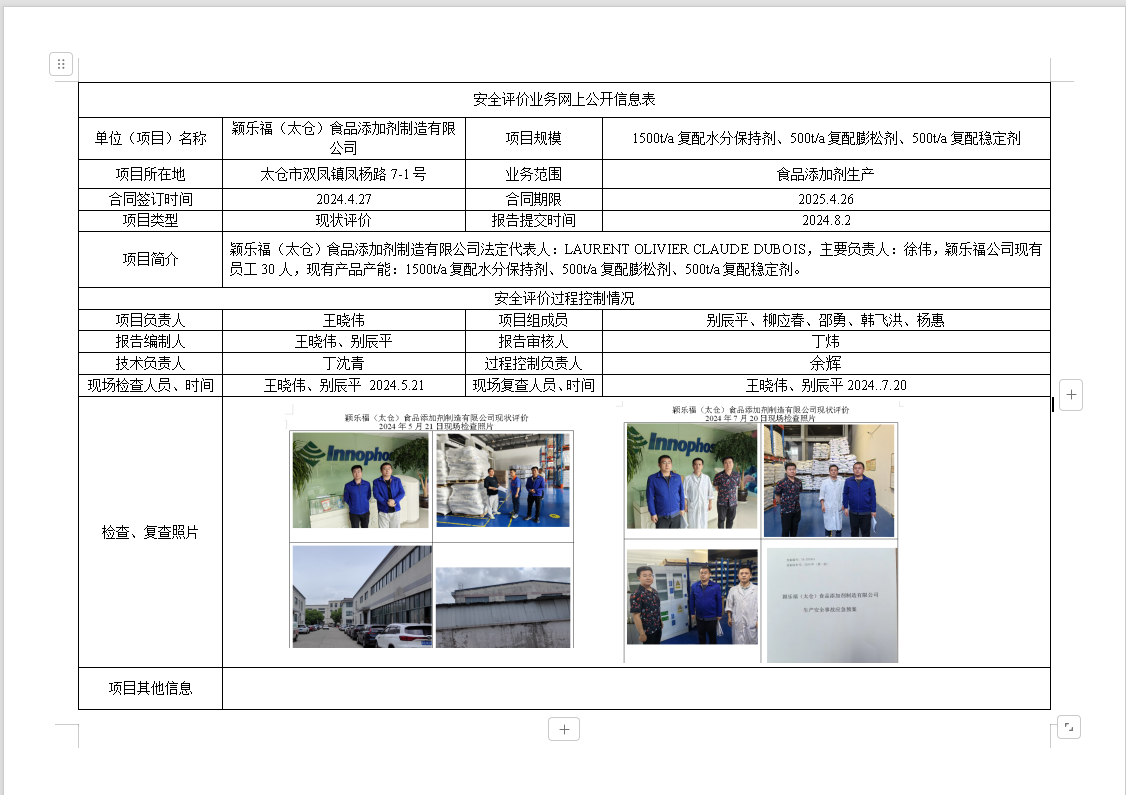This screenshot has width=1126, height=795.
Task: Select the May 21 Innophos logo photo
Action: (x=360, y=480)
